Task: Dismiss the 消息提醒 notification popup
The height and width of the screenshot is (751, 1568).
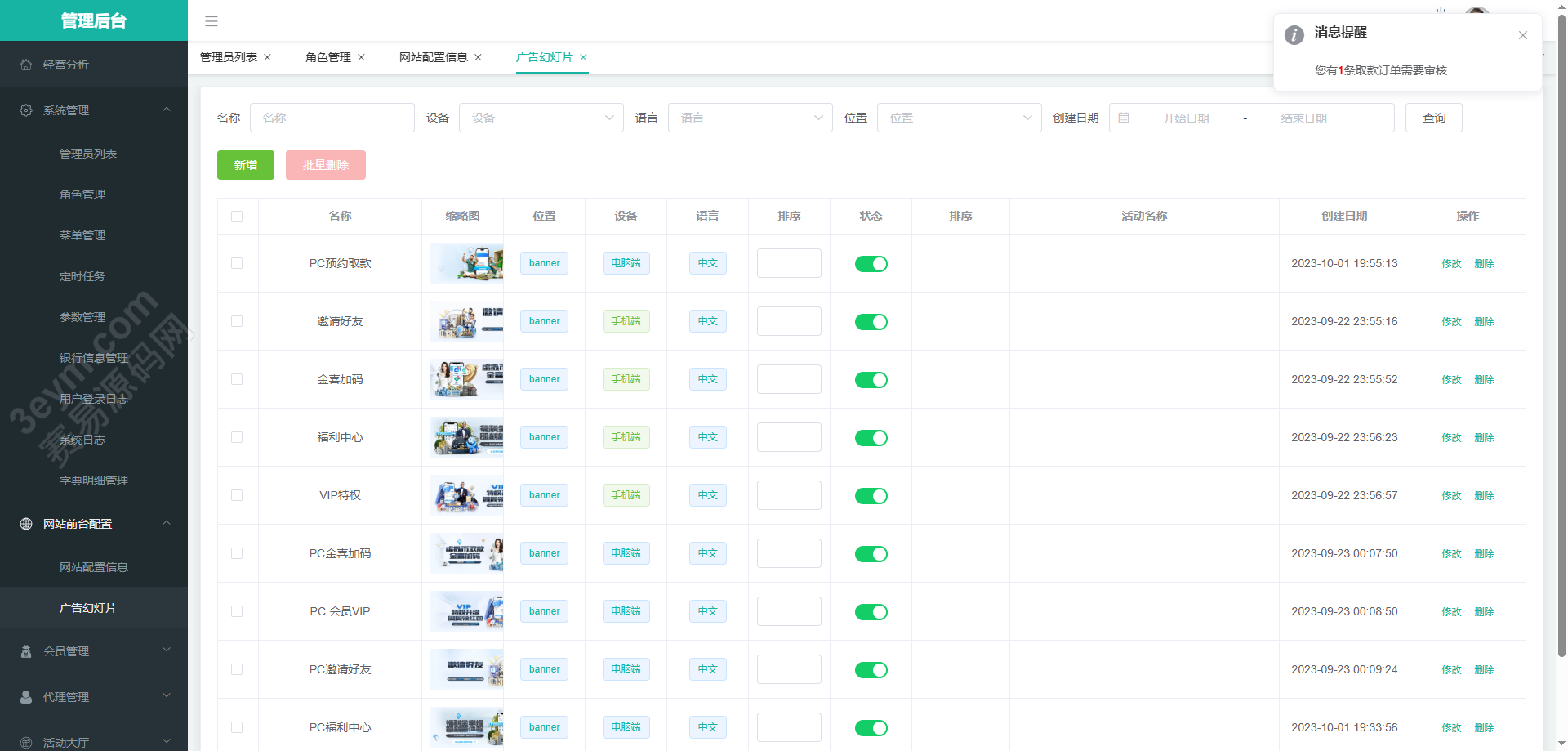Action: (1522, 35)
